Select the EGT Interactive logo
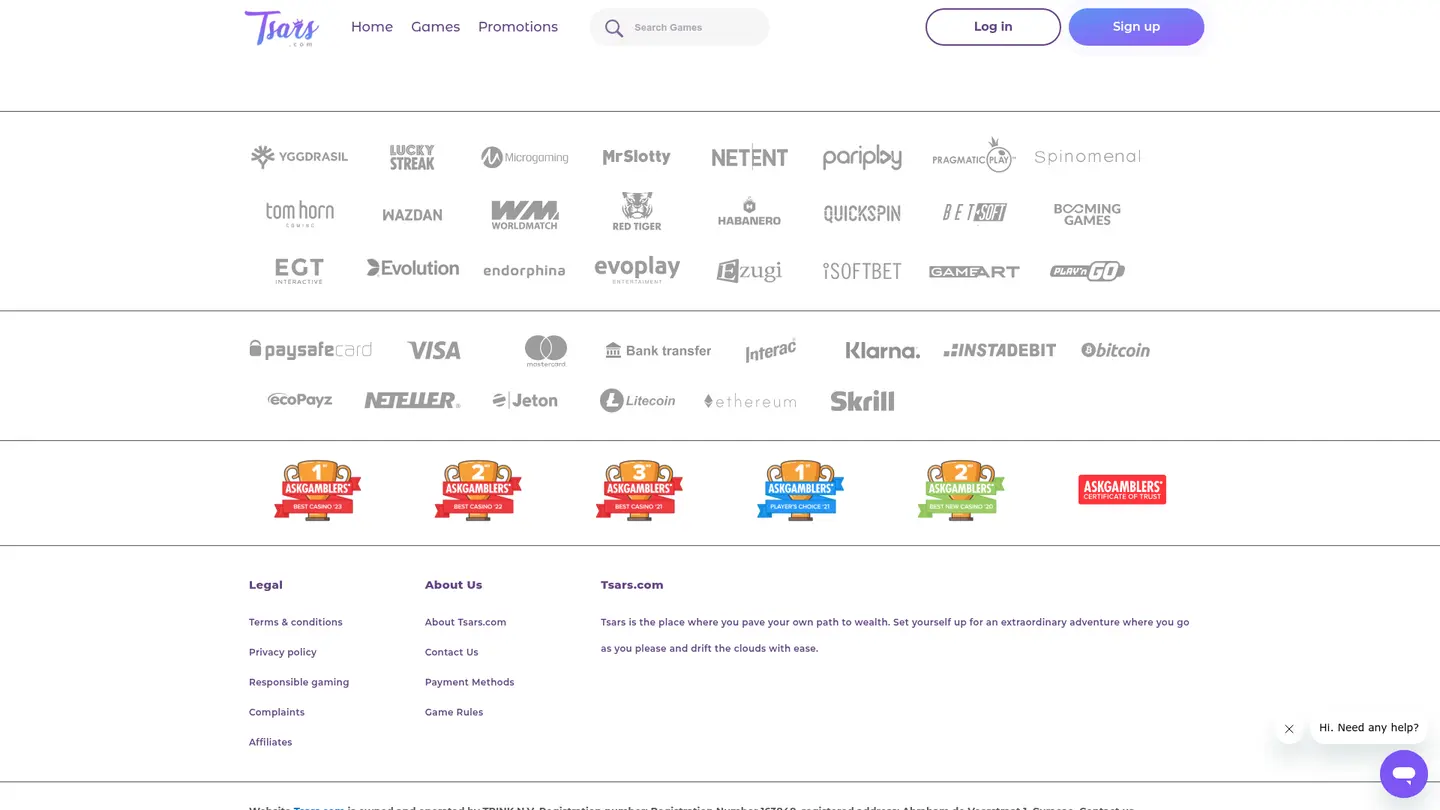Image resolution: width=1440 pixels, height=810 pixels. [299, 271]
